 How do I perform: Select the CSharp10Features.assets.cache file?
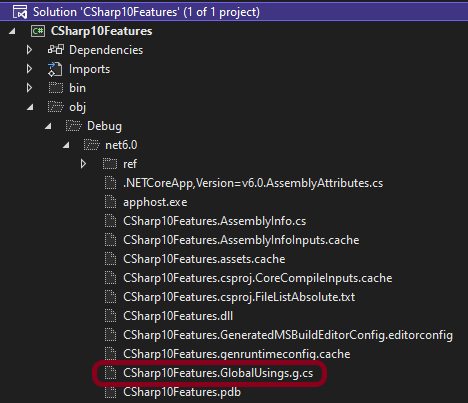(x=204, y=259)
